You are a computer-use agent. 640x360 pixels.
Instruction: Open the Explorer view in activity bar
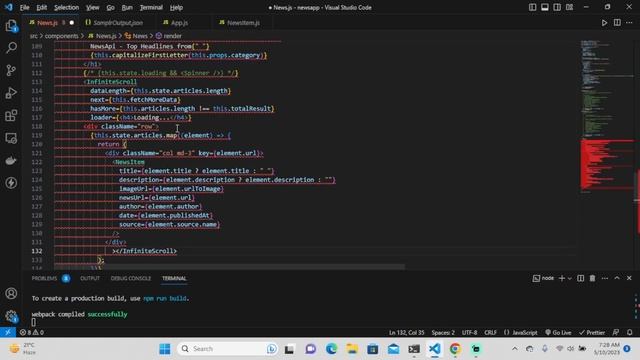tap(11, 26)
